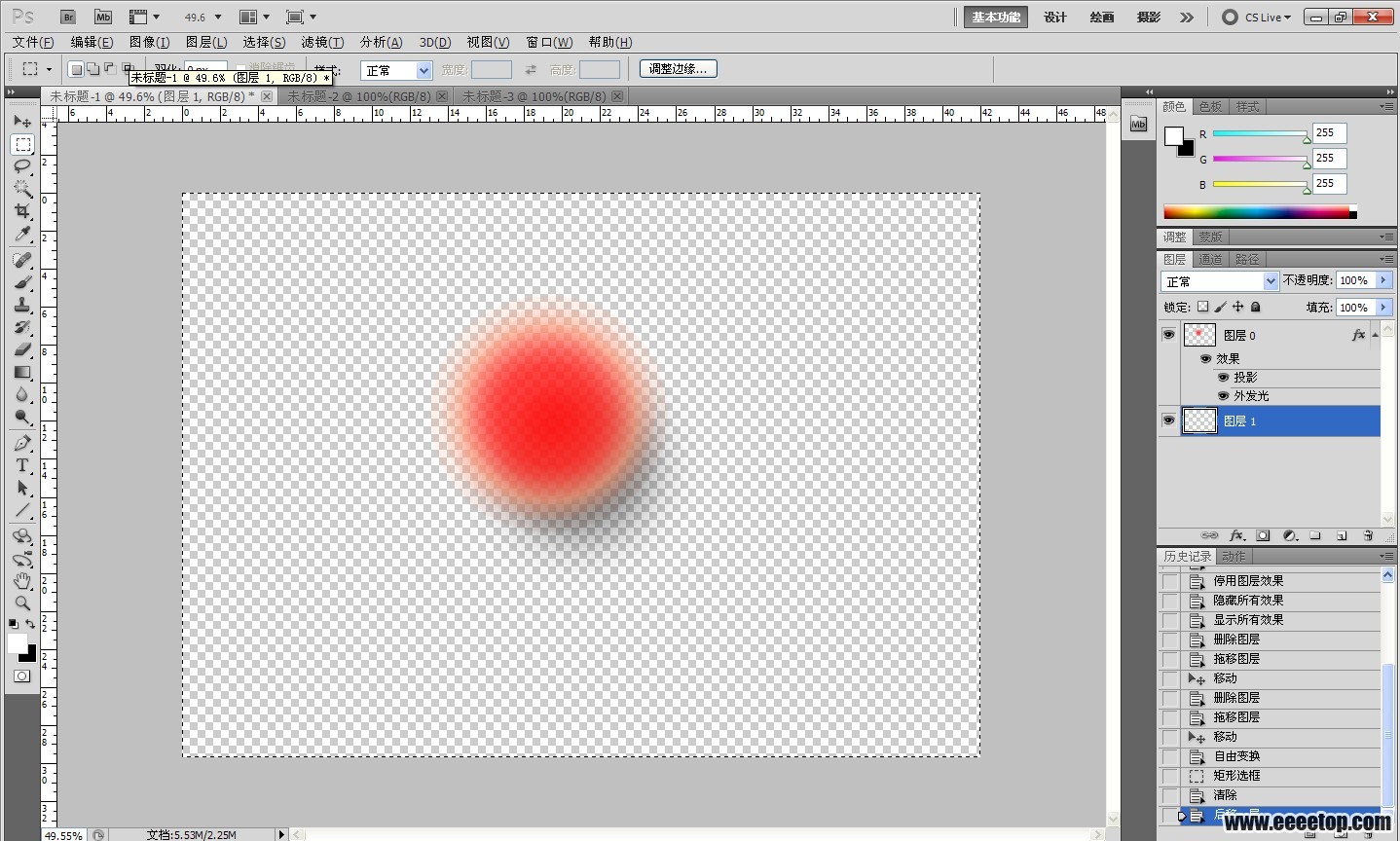Select the Lasso tool
This screenshot has width=1400, height=841.
[x=22, y=166]
